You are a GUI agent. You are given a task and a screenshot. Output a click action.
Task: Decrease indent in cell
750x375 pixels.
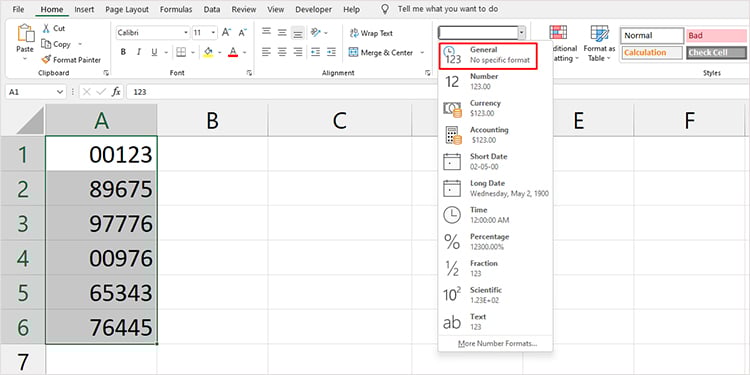click(x=316, y=52)
